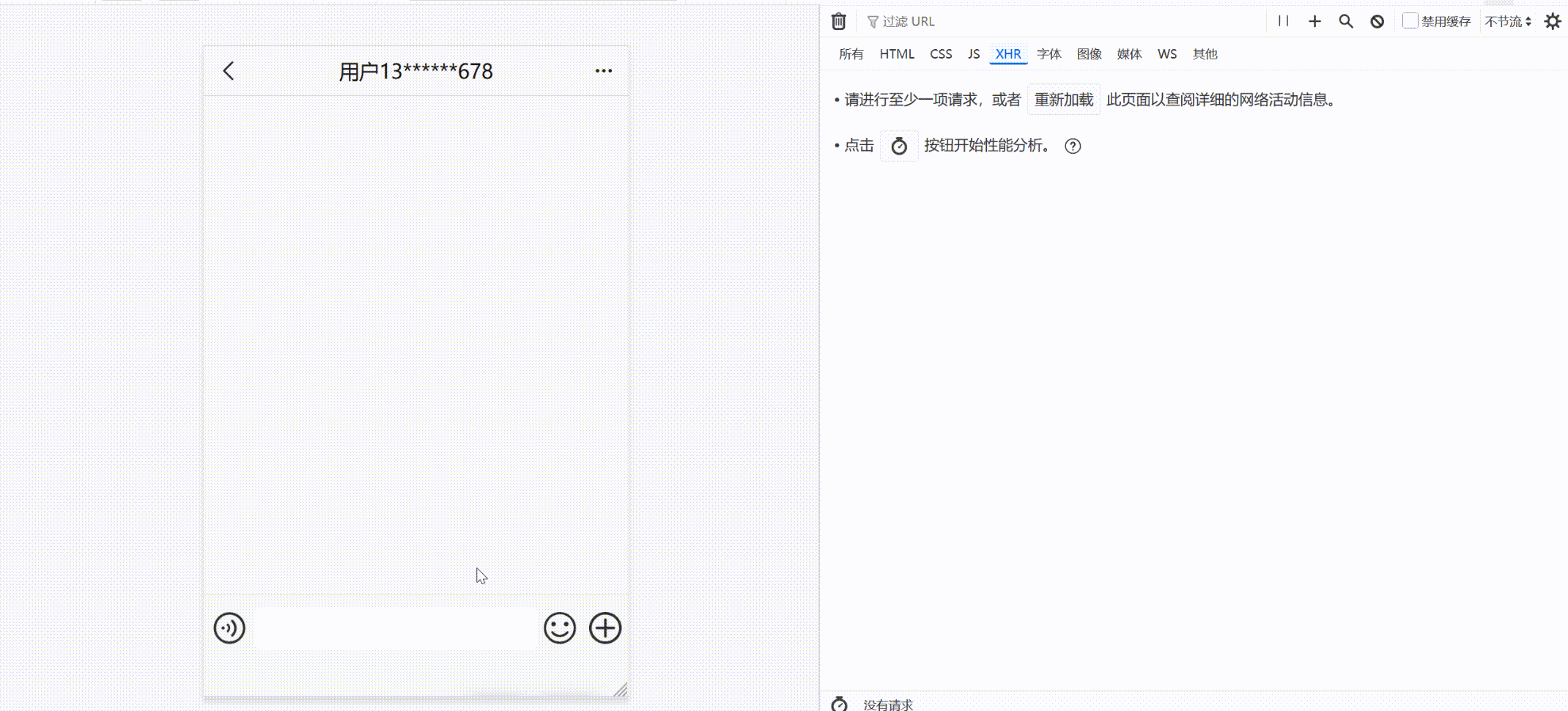
Task: Open the performance analysis help link
Action: pyautogui.click(x=1073, y=146)
